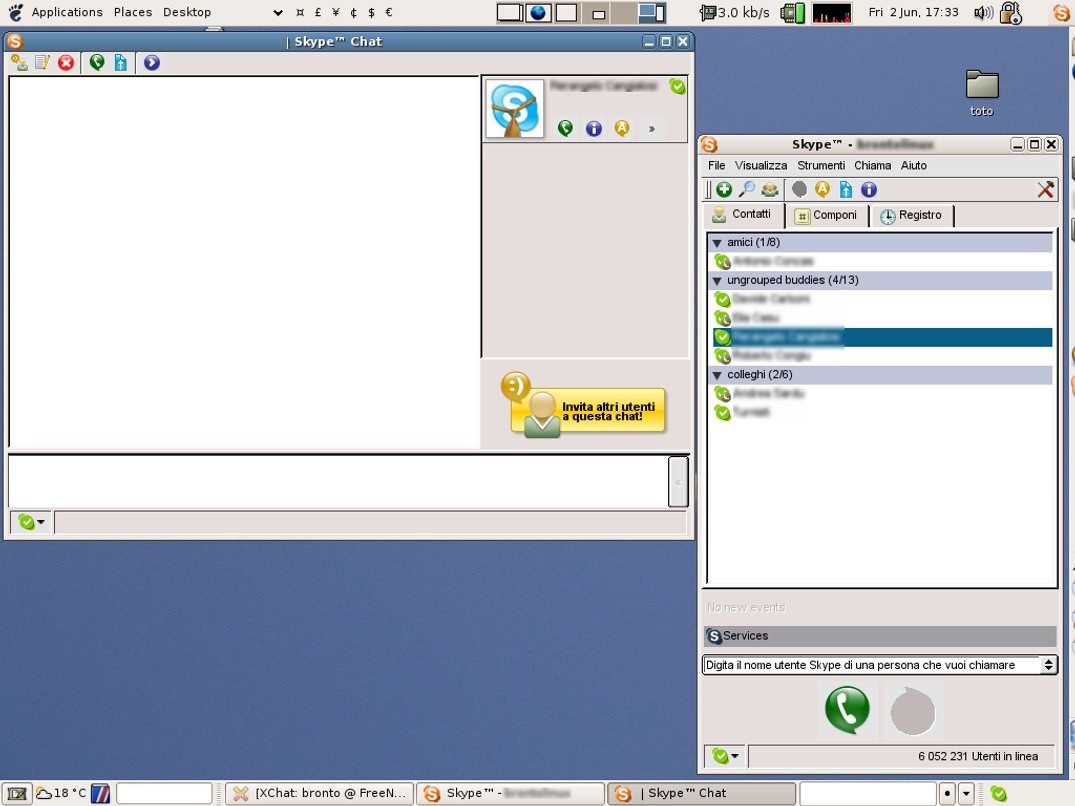Image resolution: width=1075 pixels, height=806 pixels.
Task: Open the emoticon panel beside the message box
Action: pos(678,482)
